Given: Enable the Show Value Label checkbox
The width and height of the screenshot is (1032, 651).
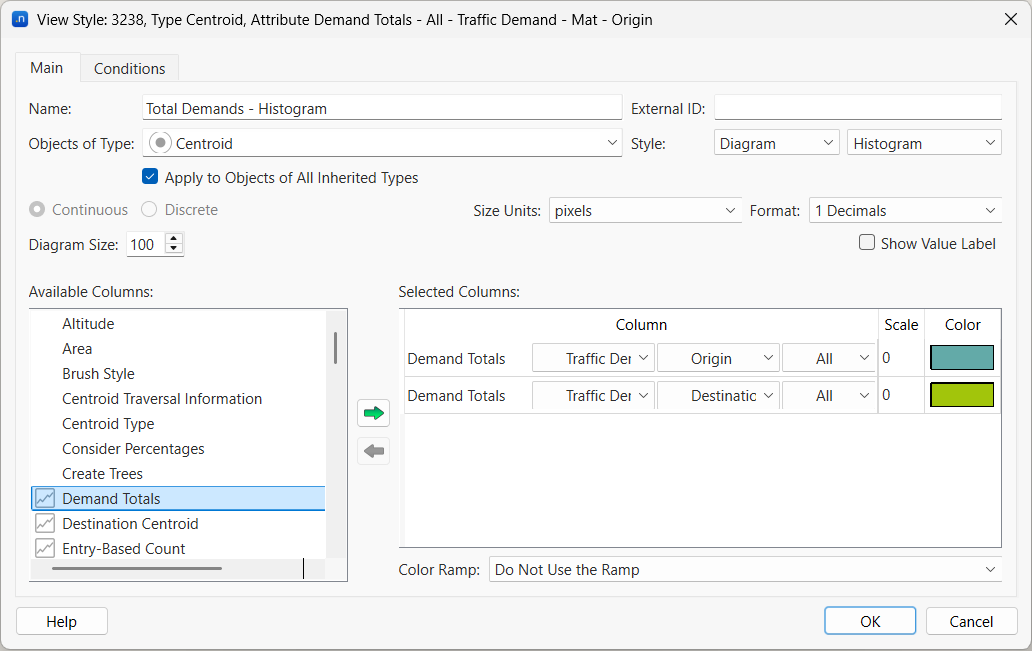Looking at the screenshot, I should (867, 243).
